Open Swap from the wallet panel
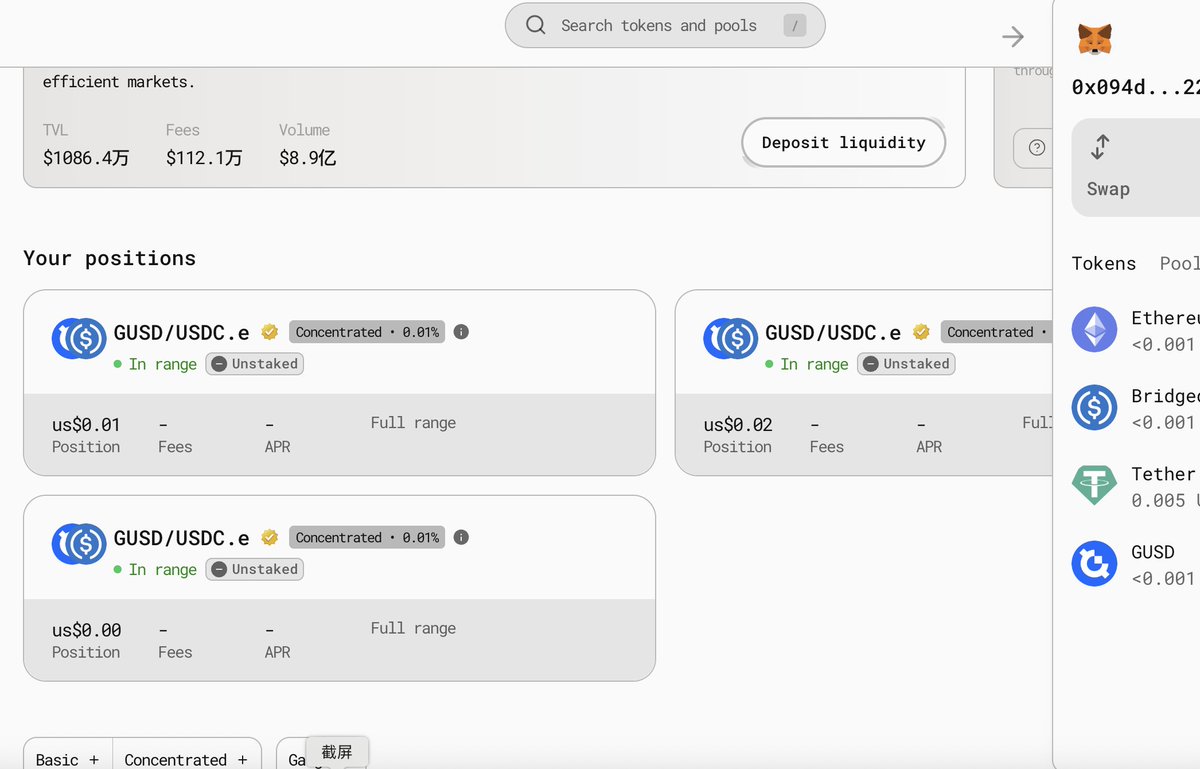1200x769 pixels. click(x=1135, y=168)
